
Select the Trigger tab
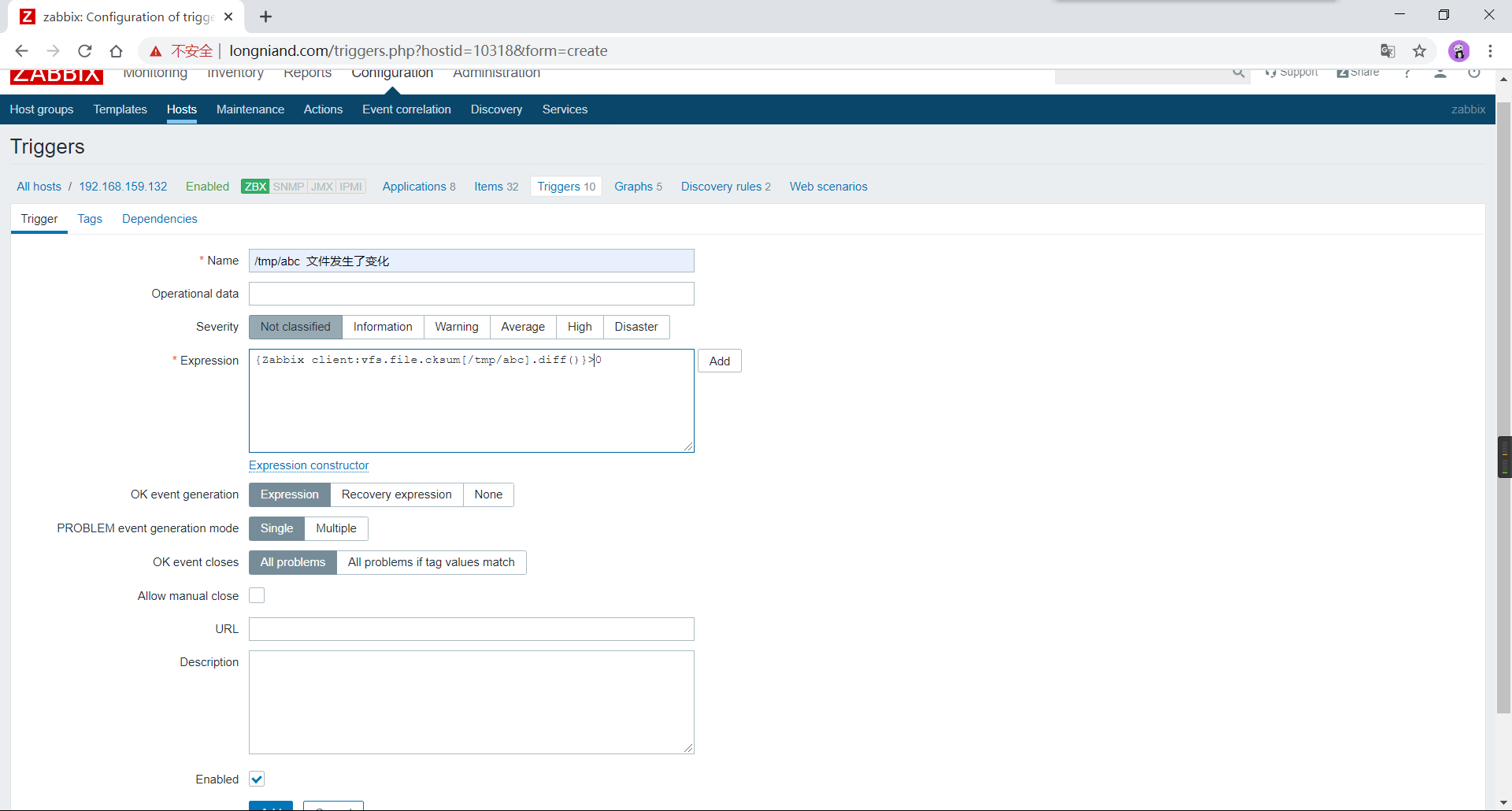39,219
